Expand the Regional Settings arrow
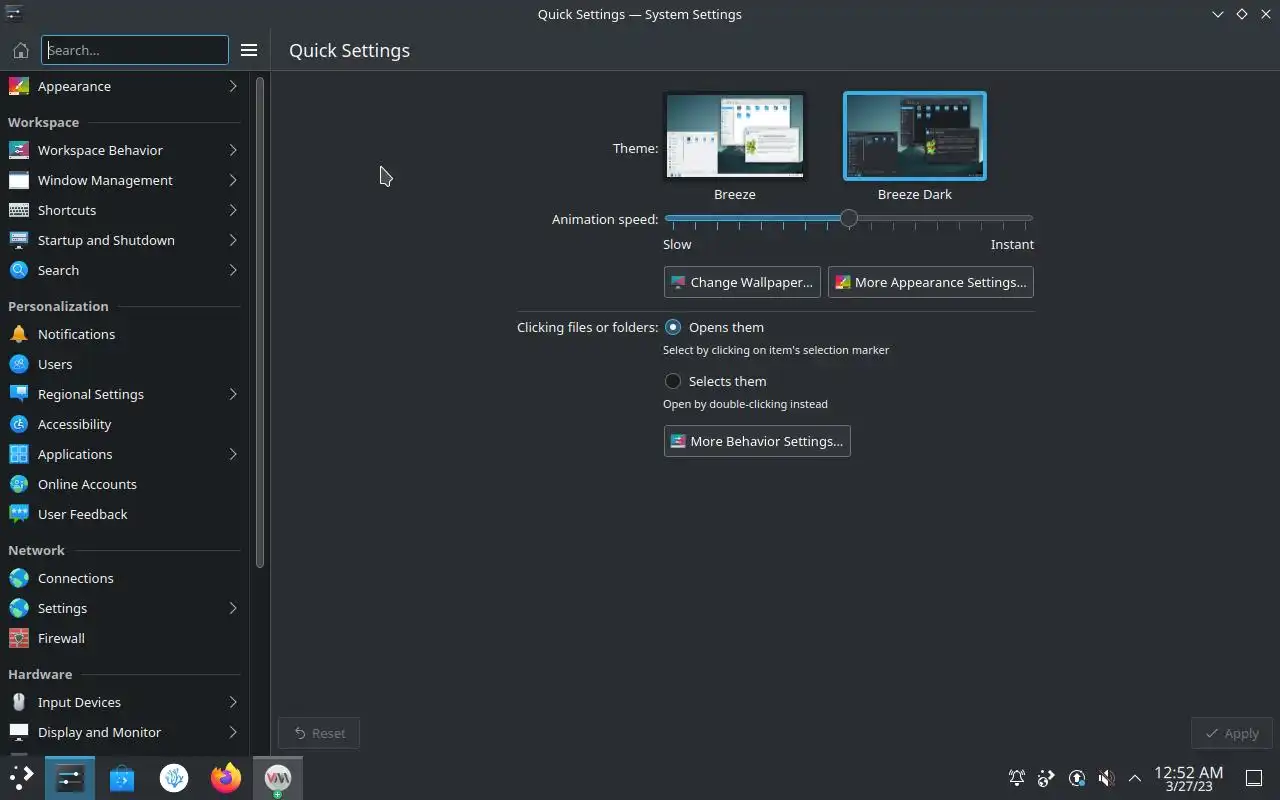1280x800 pixels. click(233, 394)
